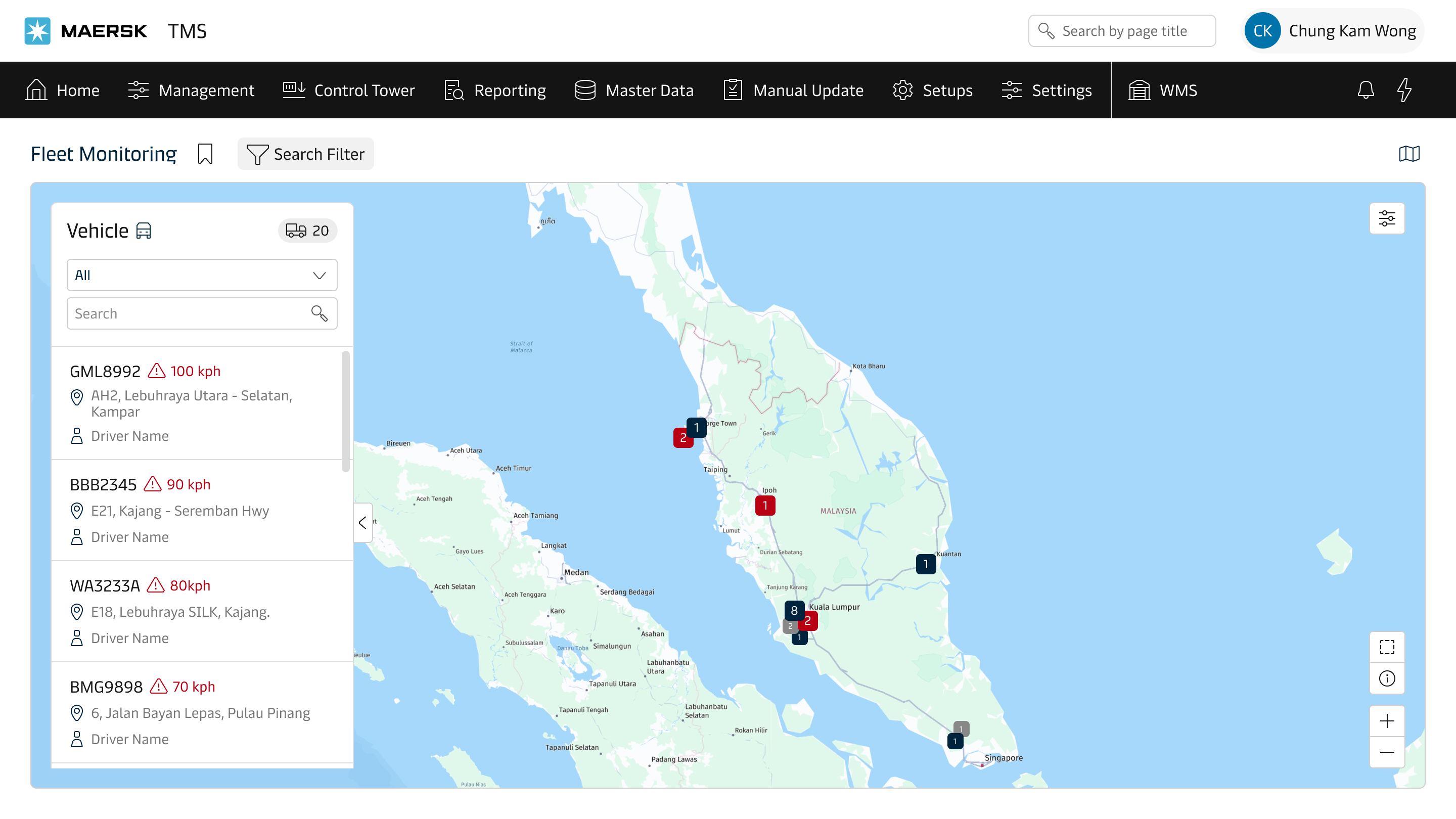Expand the All vehicle filter dropdown
This screenshot has width=1456, height=819.
tap(202, 275)
